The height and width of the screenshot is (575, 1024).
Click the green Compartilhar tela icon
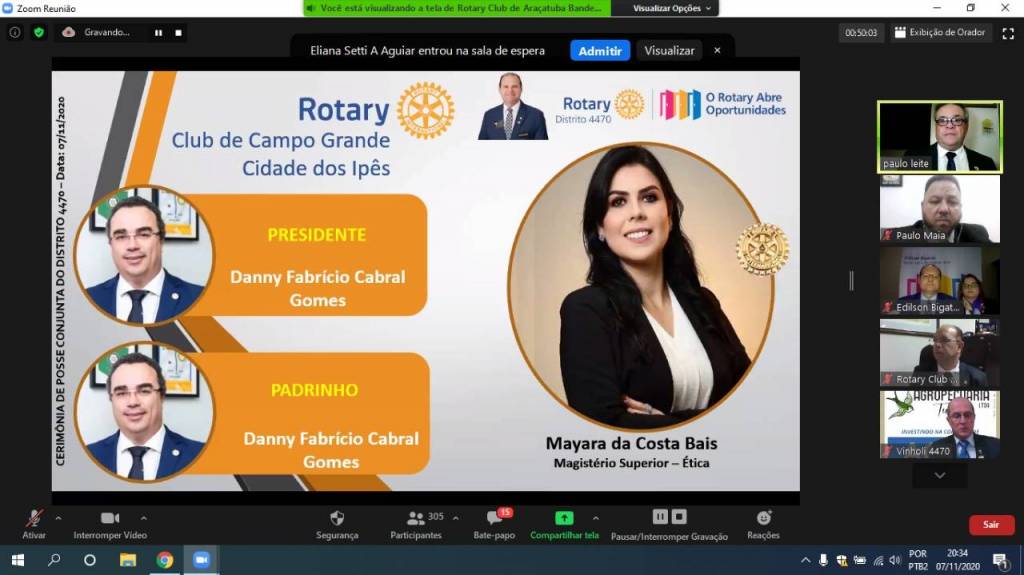tap(564, 518)
